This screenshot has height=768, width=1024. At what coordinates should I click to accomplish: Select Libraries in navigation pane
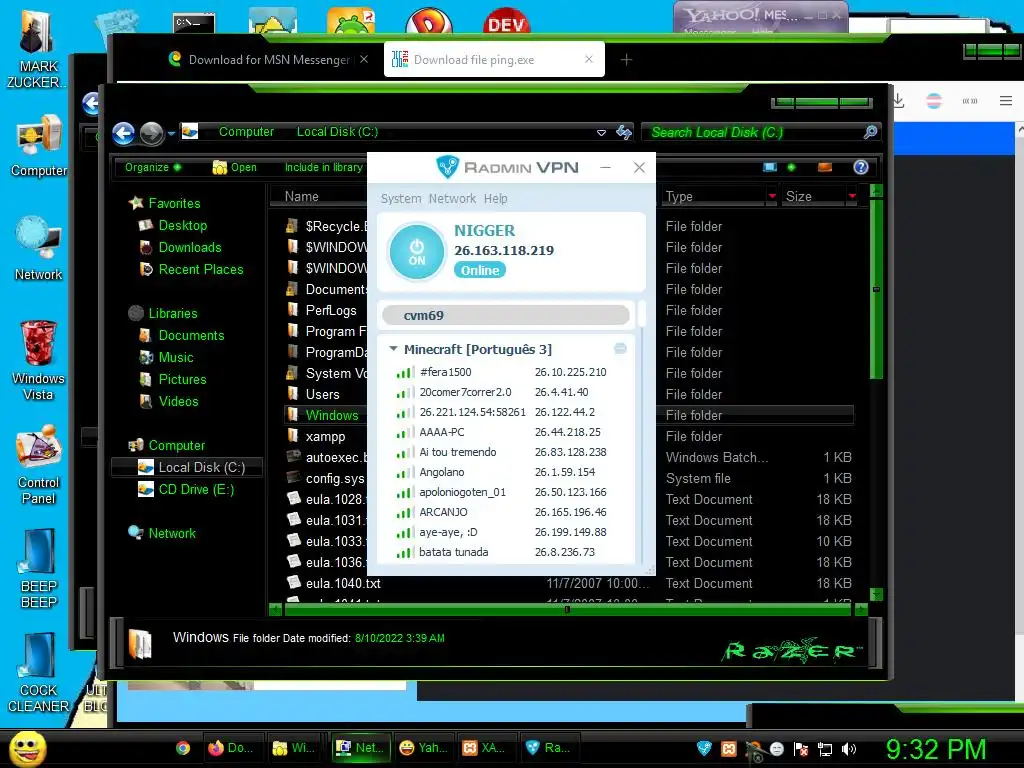click(172, 313)
